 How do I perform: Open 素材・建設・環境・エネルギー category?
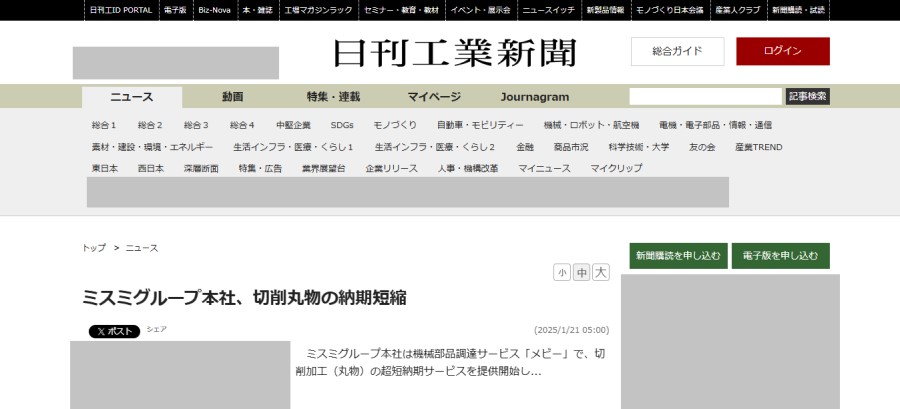point(152,147)
